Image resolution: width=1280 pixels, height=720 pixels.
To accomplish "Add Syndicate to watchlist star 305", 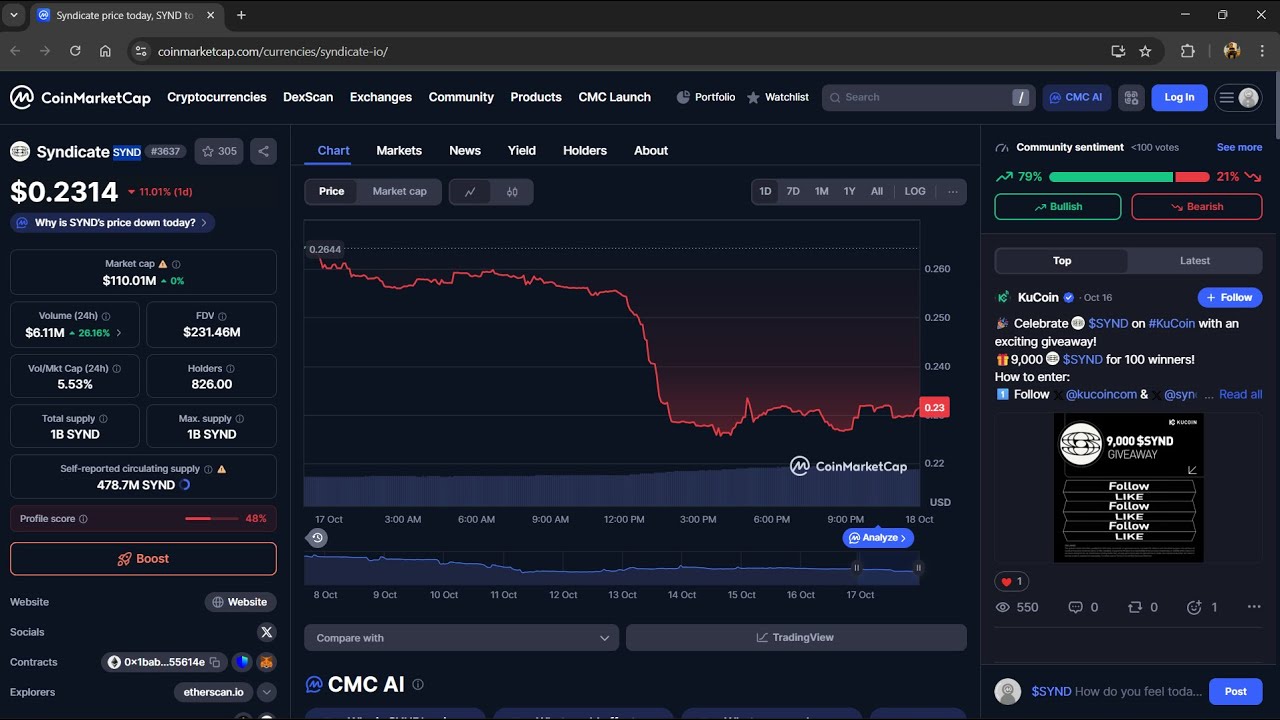I will (219, 152).
